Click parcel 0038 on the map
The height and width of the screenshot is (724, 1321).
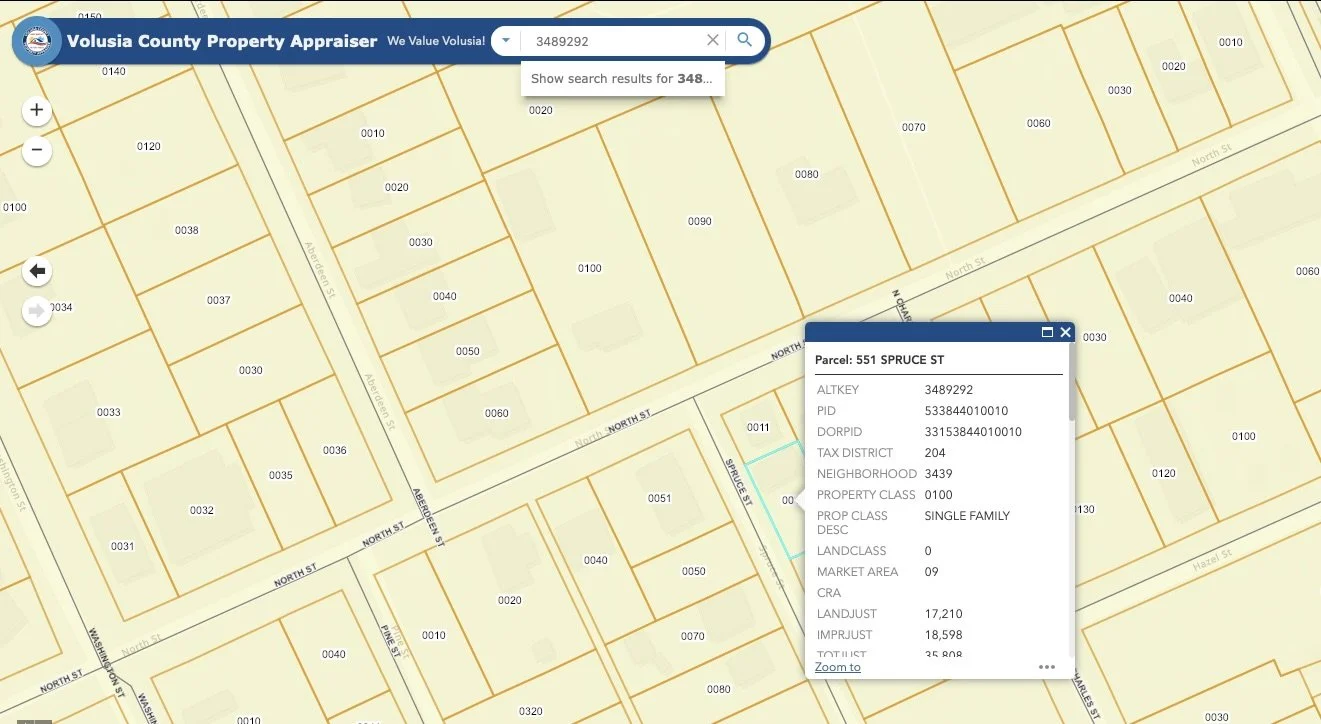187,230
